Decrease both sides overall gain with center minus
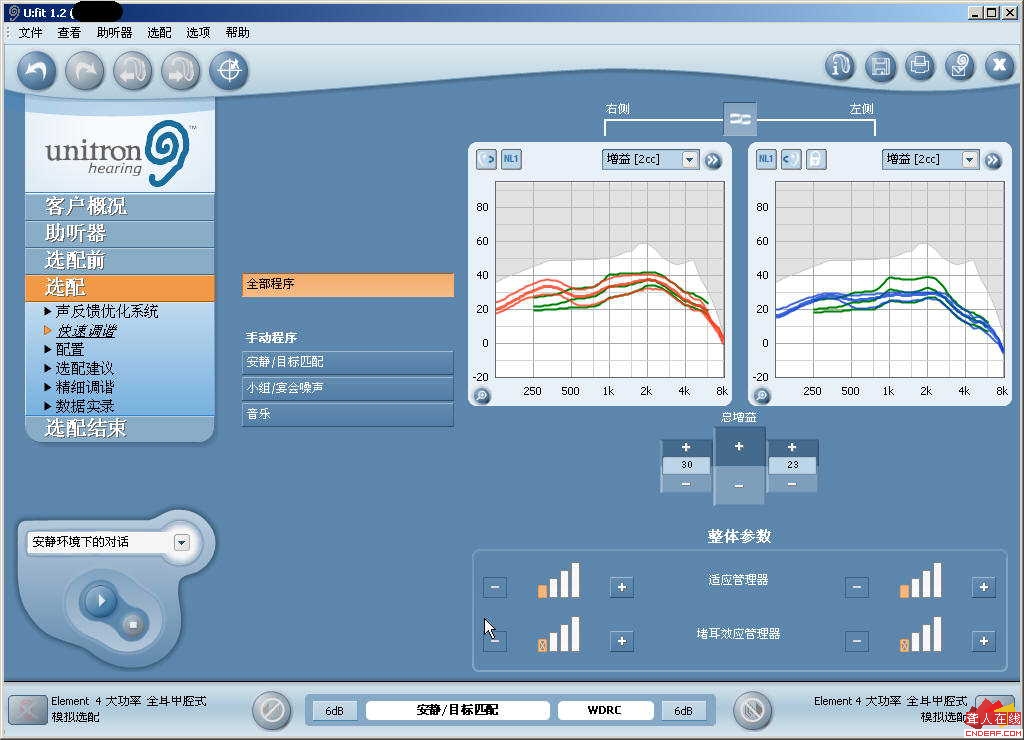Screen dimensions: 1024x740 click(x=739, y=485)
